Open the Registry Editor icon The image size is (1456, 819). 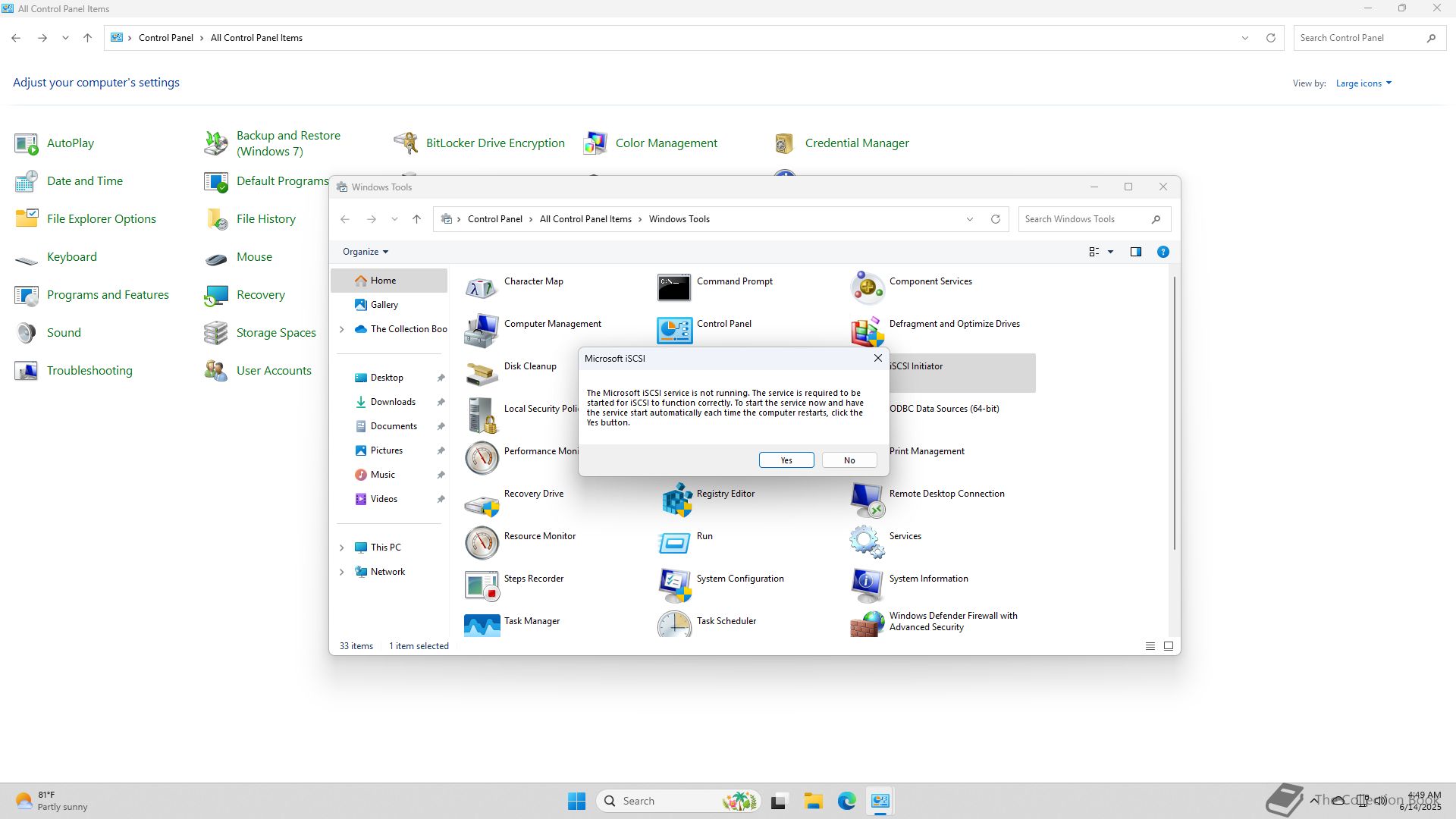pyautogui.click(x=675, y=500)
